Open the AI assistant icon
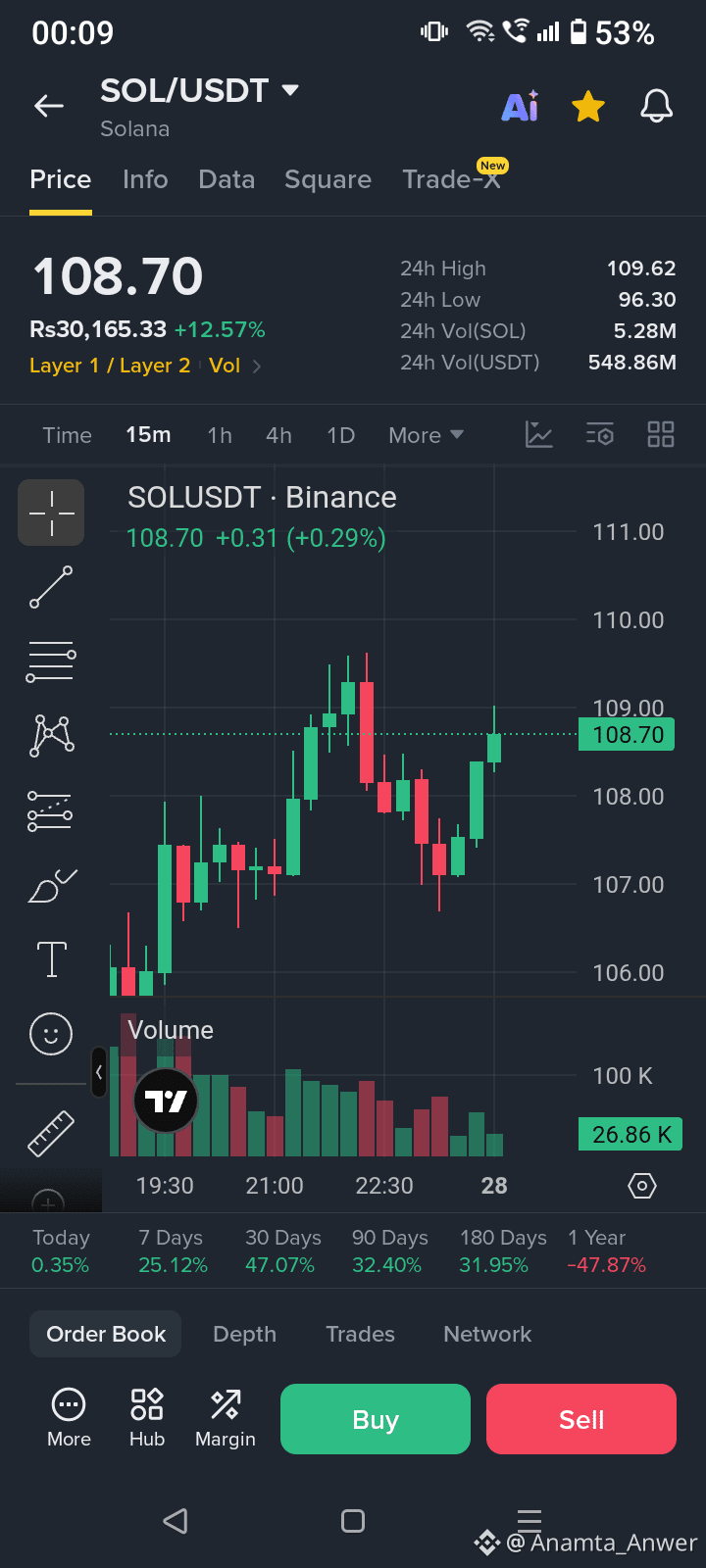706x1568 pixels. click(x=520, y=106)
